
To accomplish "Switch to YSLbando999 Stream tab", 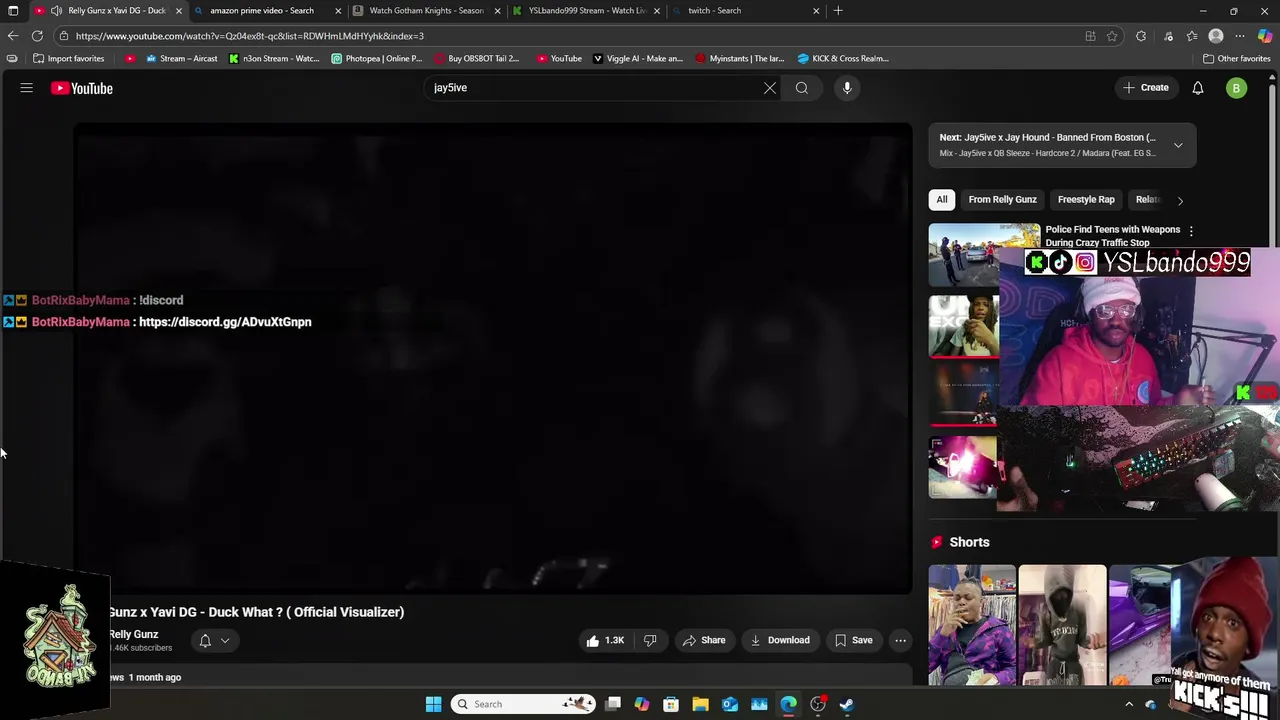I will (x=586, y=11).
